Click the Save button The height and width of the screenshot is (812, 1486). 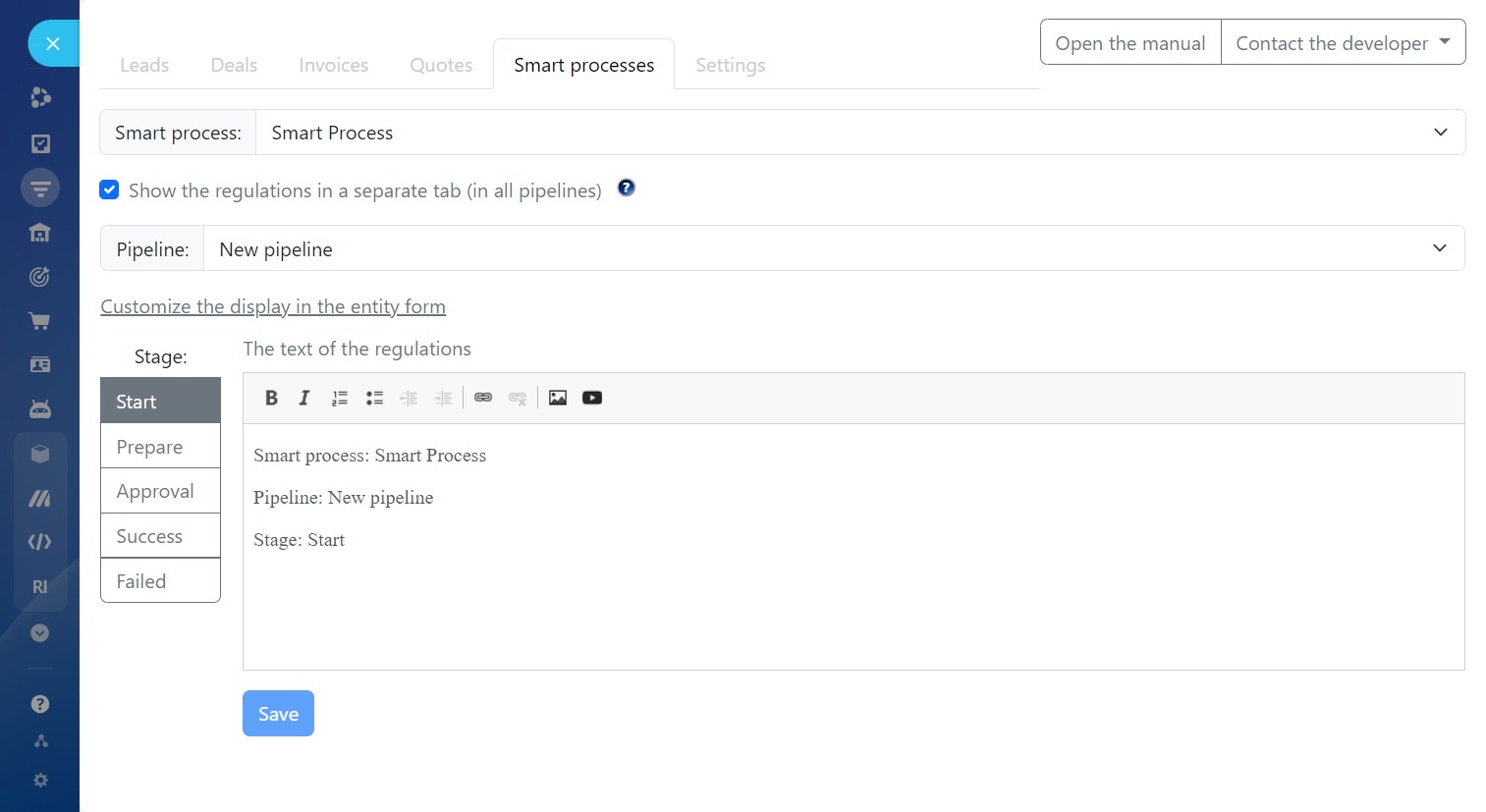click(278, 714)
